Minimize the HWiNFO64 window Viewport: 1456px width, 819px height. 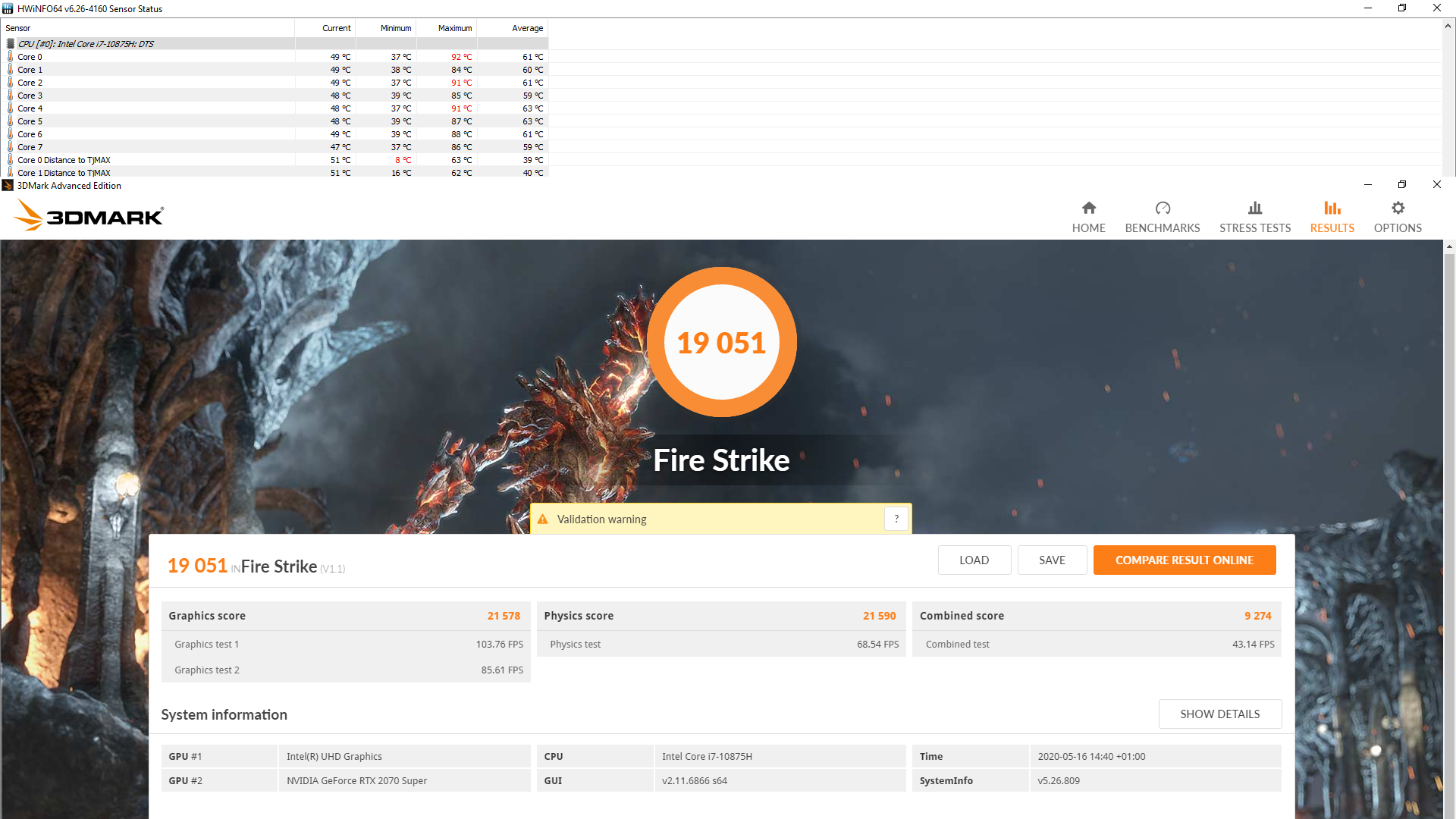click(x=1368, y=8)
